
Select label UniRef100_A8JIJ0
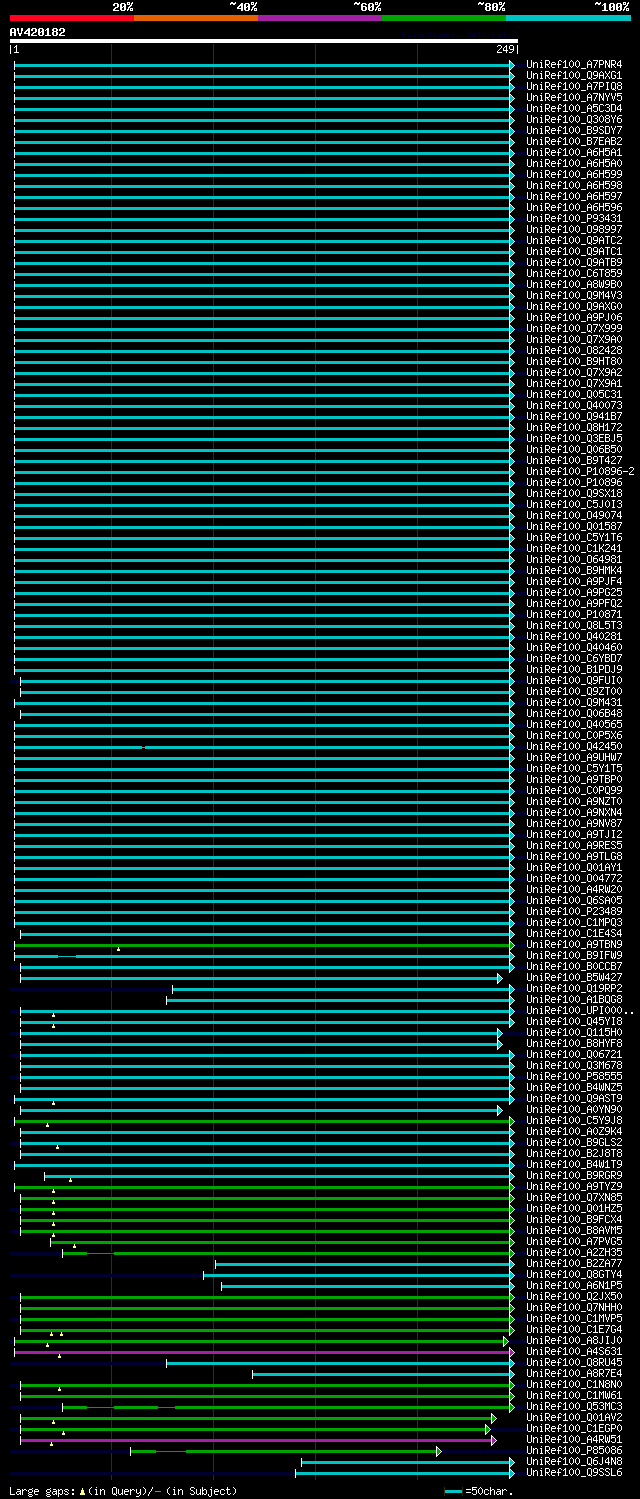574,1340
